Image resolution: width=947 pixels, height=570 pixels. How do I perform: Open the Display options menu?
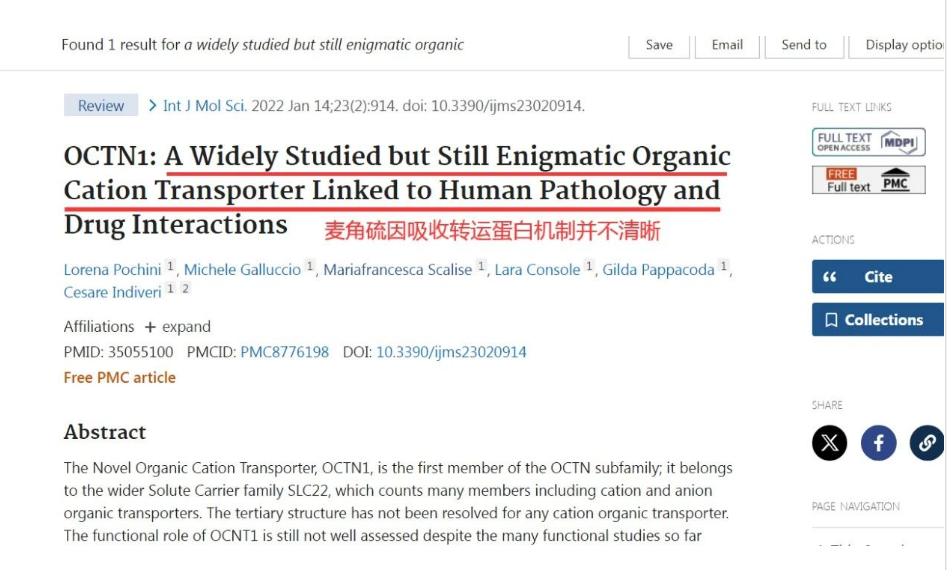tap(904, 45)
